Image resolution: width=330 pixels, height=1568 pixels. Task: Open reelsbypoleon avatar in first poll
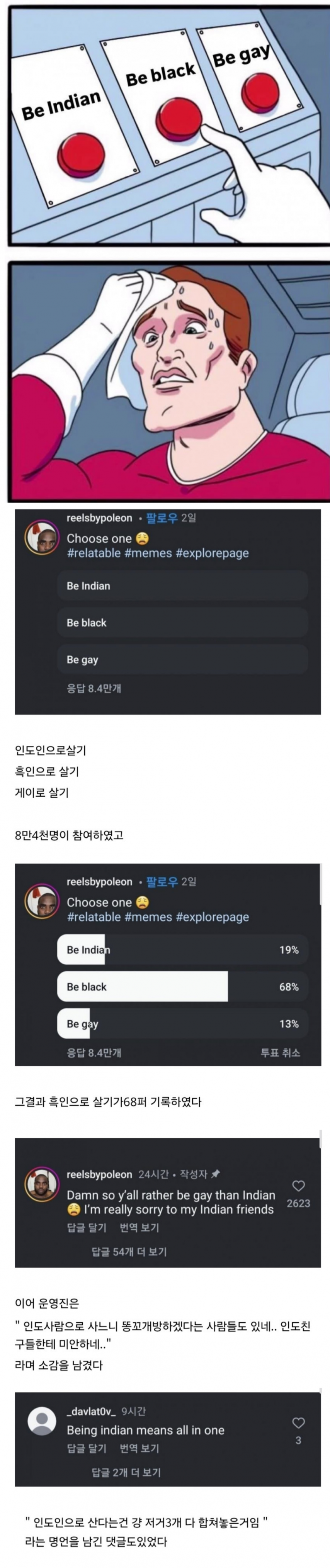[x=41, y=539]
